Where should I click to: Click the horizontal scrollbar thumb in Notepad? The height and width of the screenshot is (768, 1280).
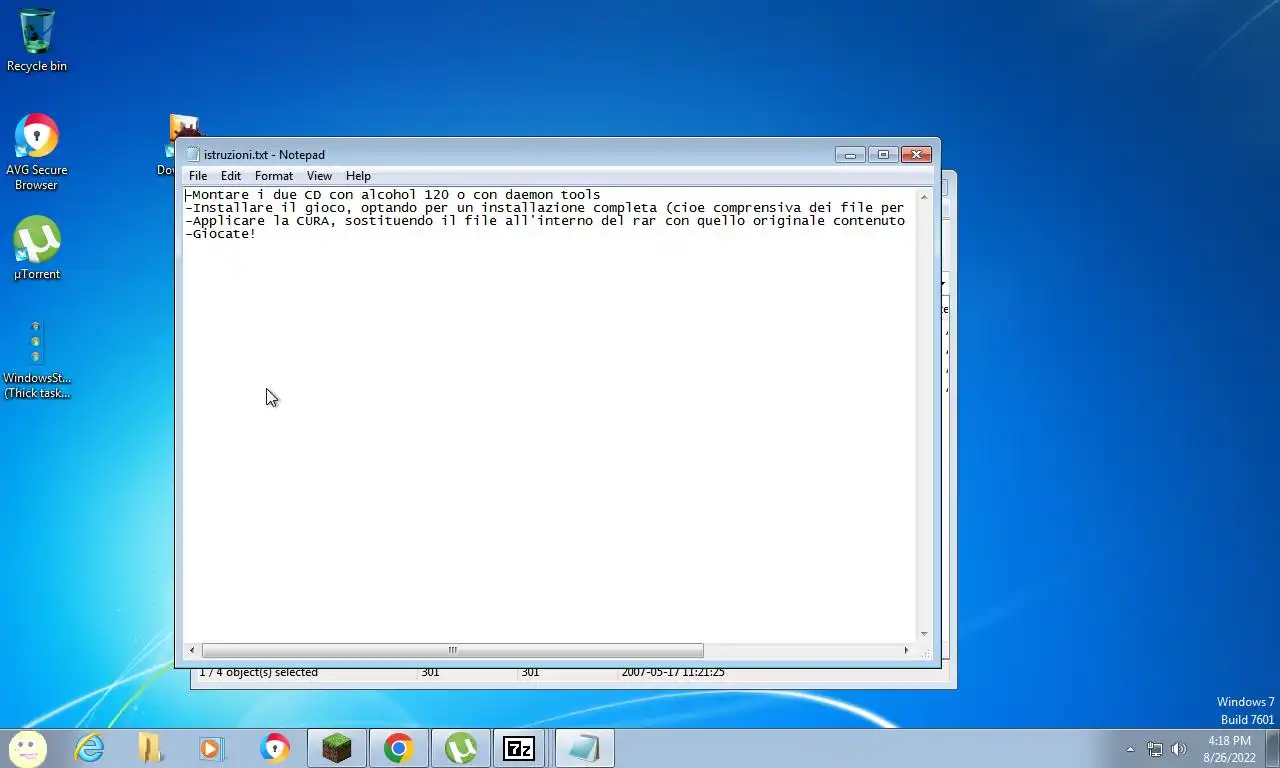point(452,650)
